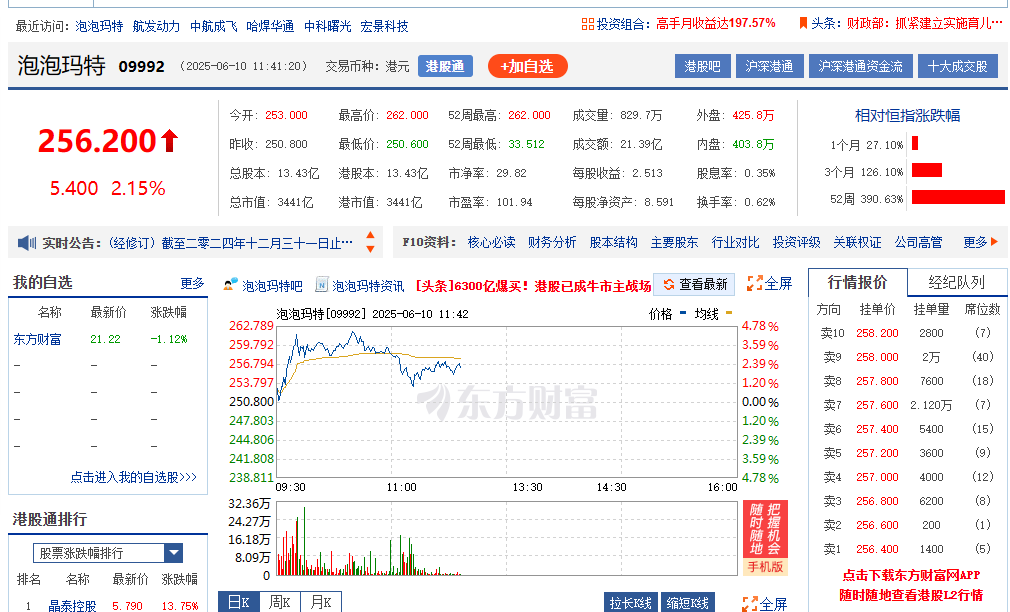Click the current price 256.200
The height and width of the screenshot is (612, 1010).
[x=97, y=141]
